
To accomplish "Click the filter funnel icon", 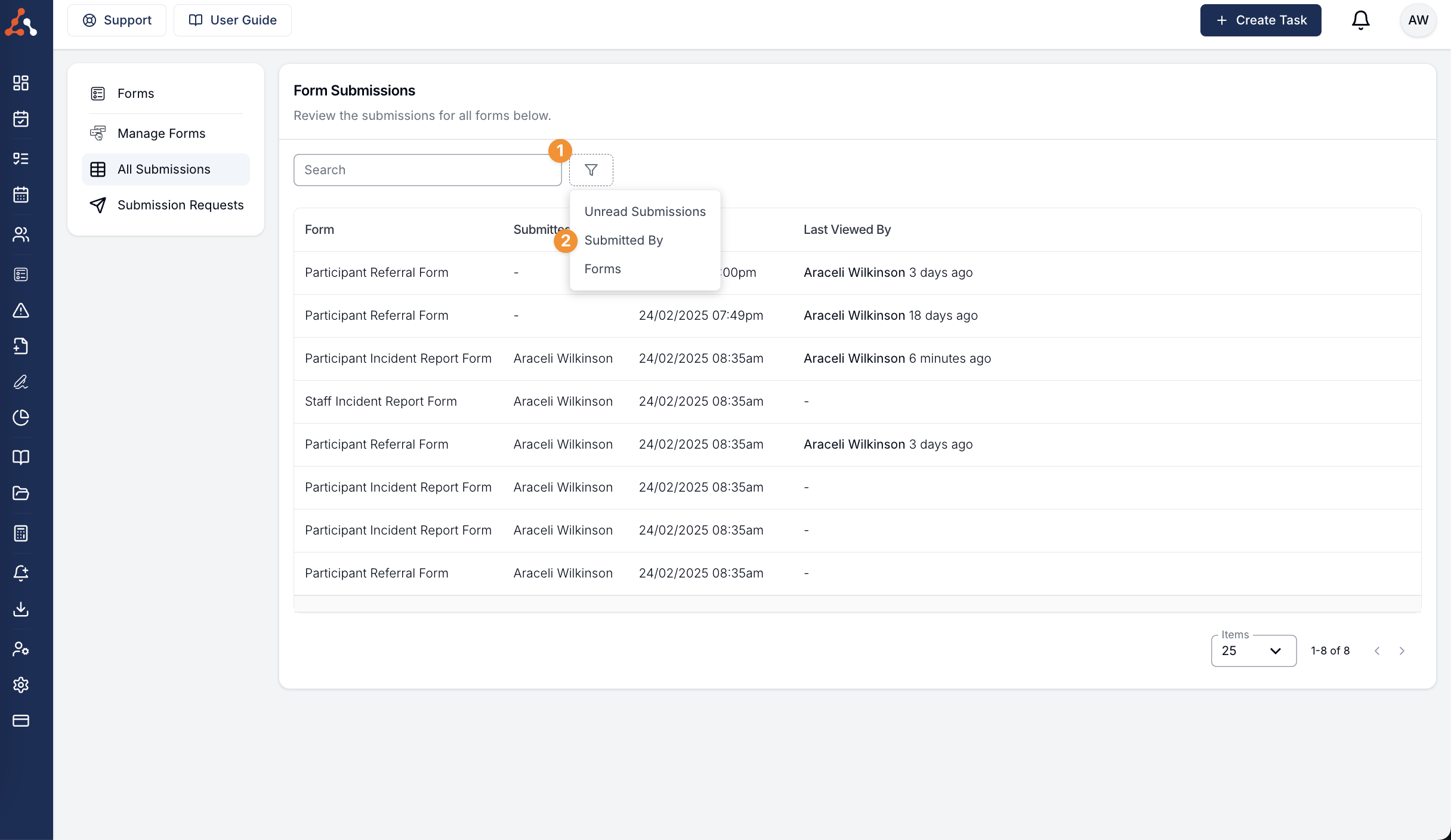I will (591, 170).
